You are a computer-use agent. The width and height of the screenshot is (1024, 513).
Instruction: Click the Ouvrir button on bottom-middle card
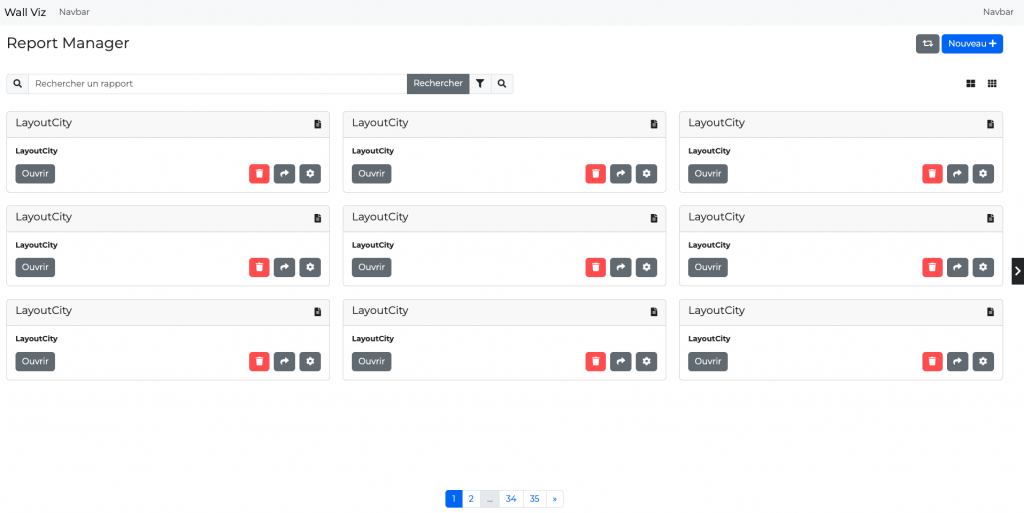371,362
